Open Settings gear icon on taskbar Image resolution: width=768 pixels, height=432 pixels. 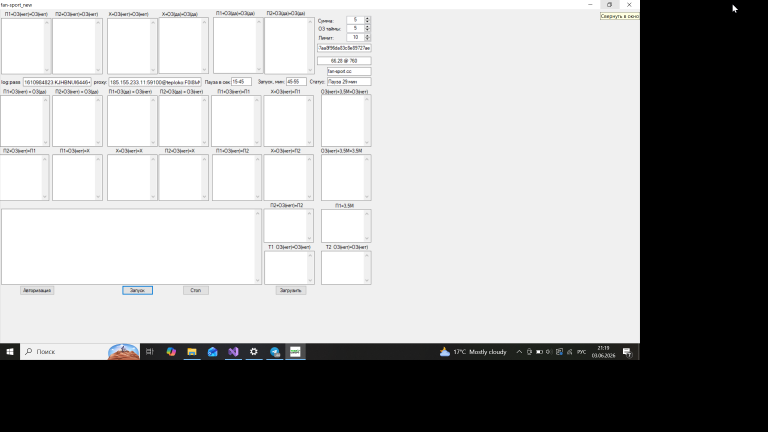(254, 352)
